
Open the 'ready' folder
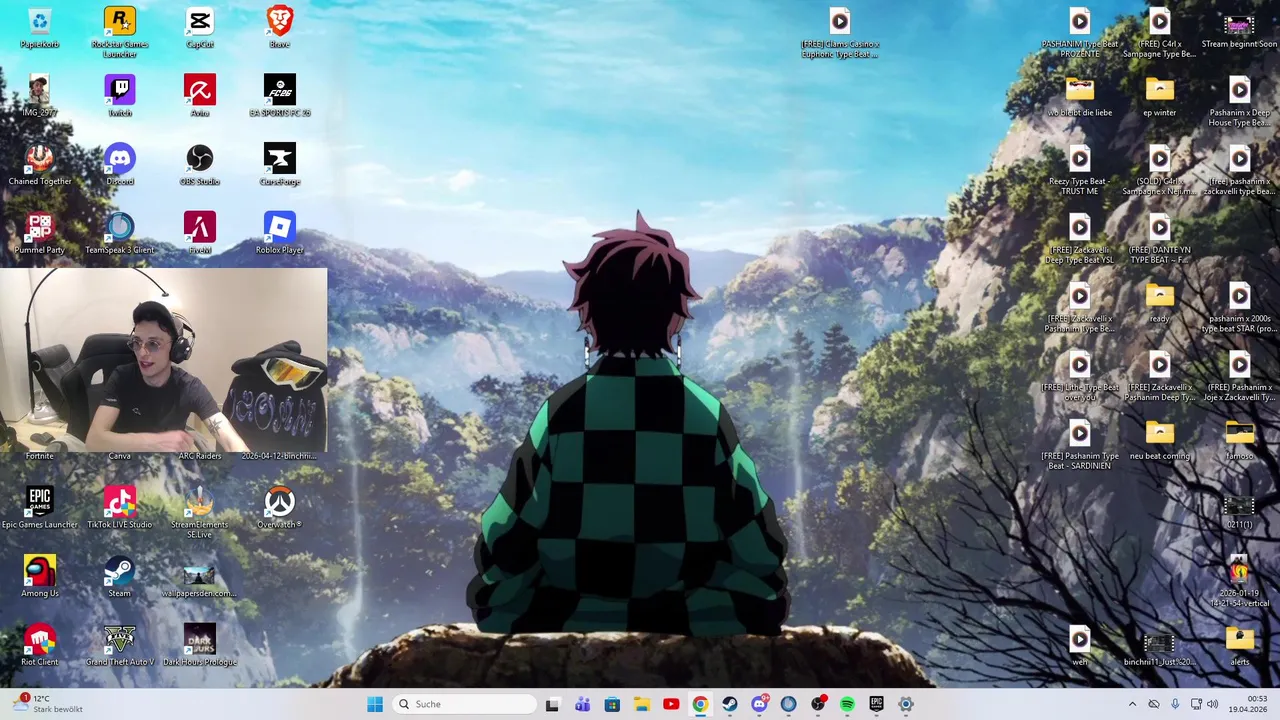point(1159,302)
